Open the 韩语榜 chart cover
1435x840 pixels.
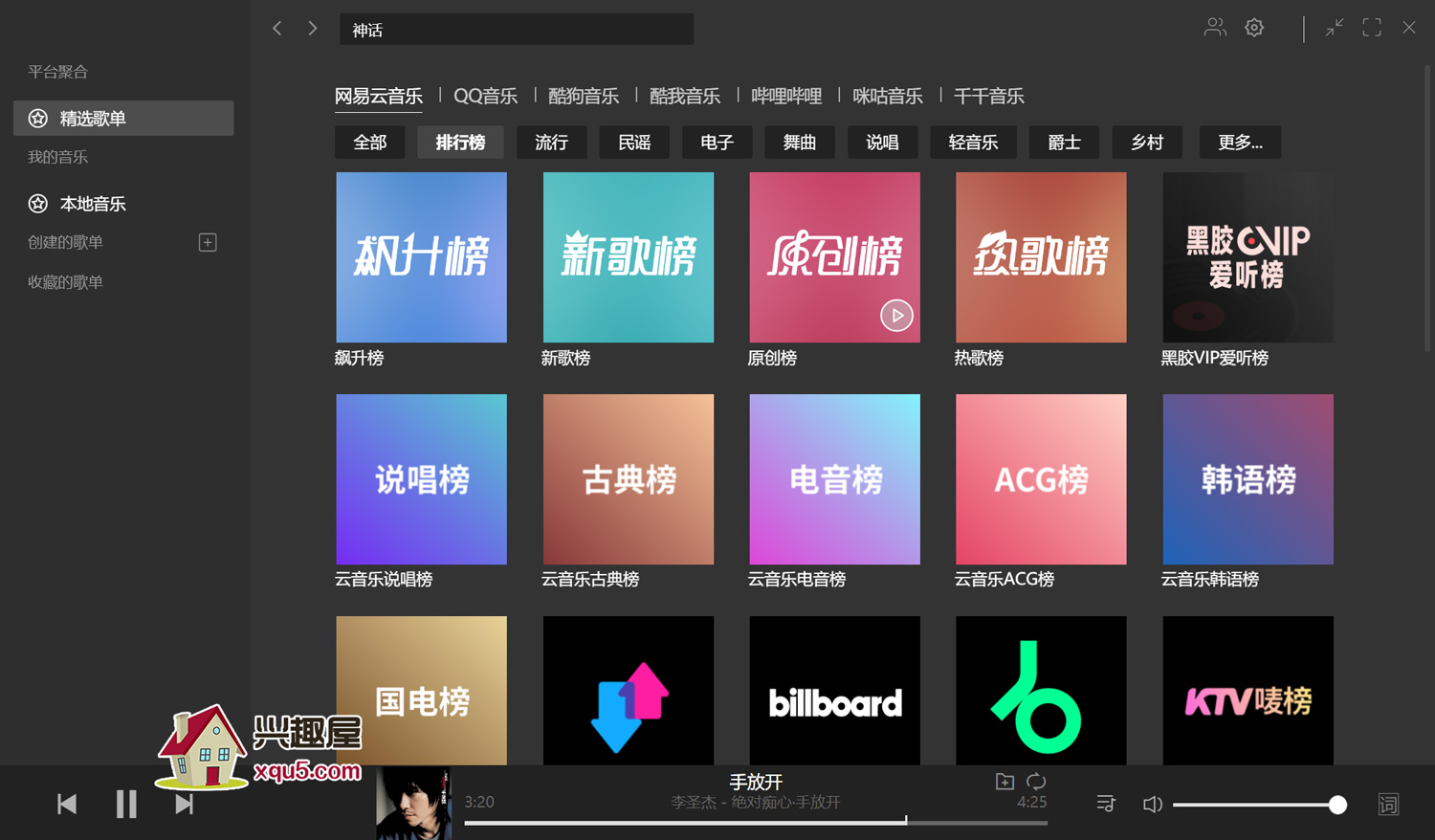click(x=1247, y=479)
